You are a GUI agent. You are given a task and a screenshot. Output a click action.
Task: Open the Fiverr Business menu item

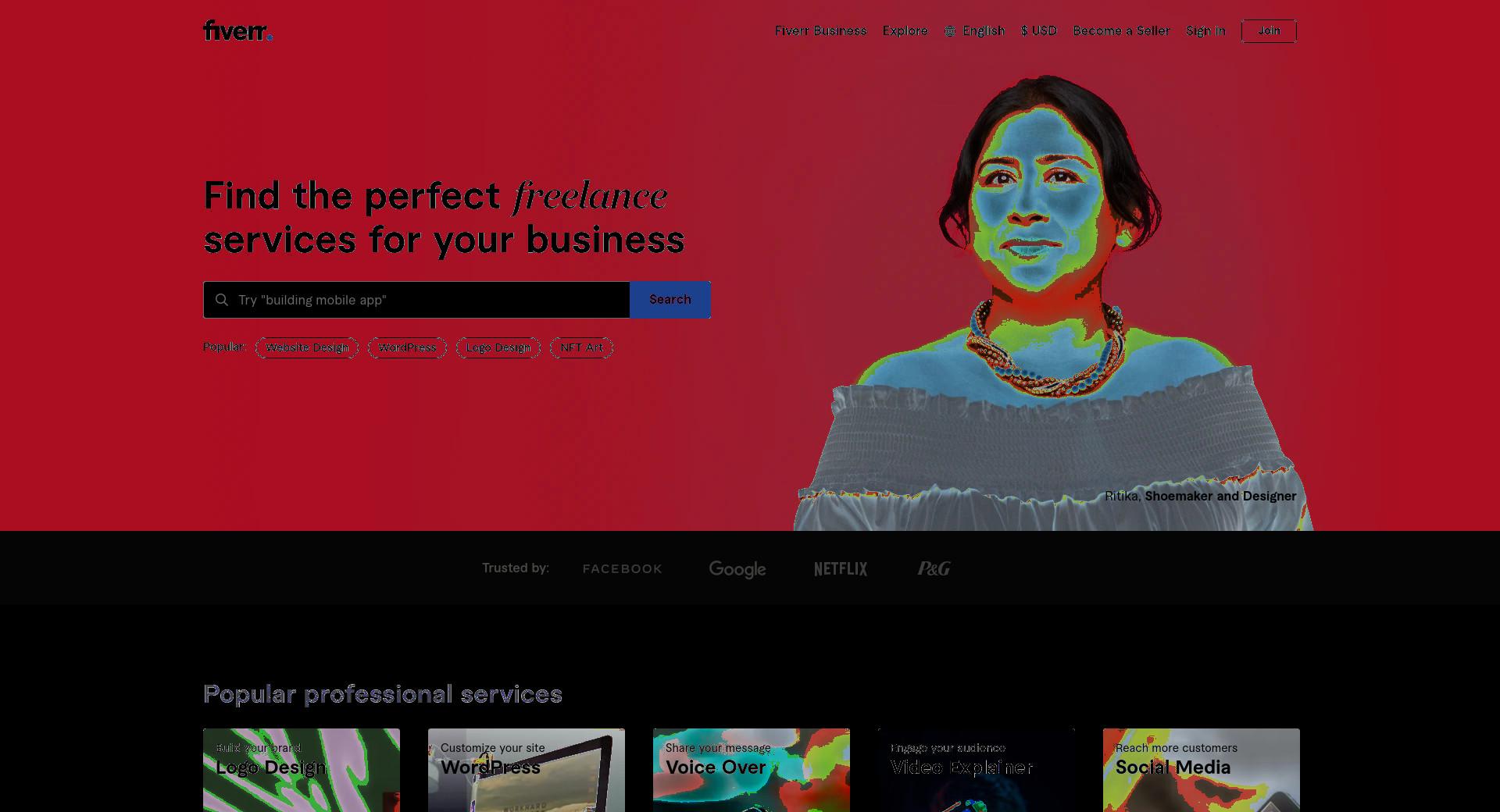(820, 31)
